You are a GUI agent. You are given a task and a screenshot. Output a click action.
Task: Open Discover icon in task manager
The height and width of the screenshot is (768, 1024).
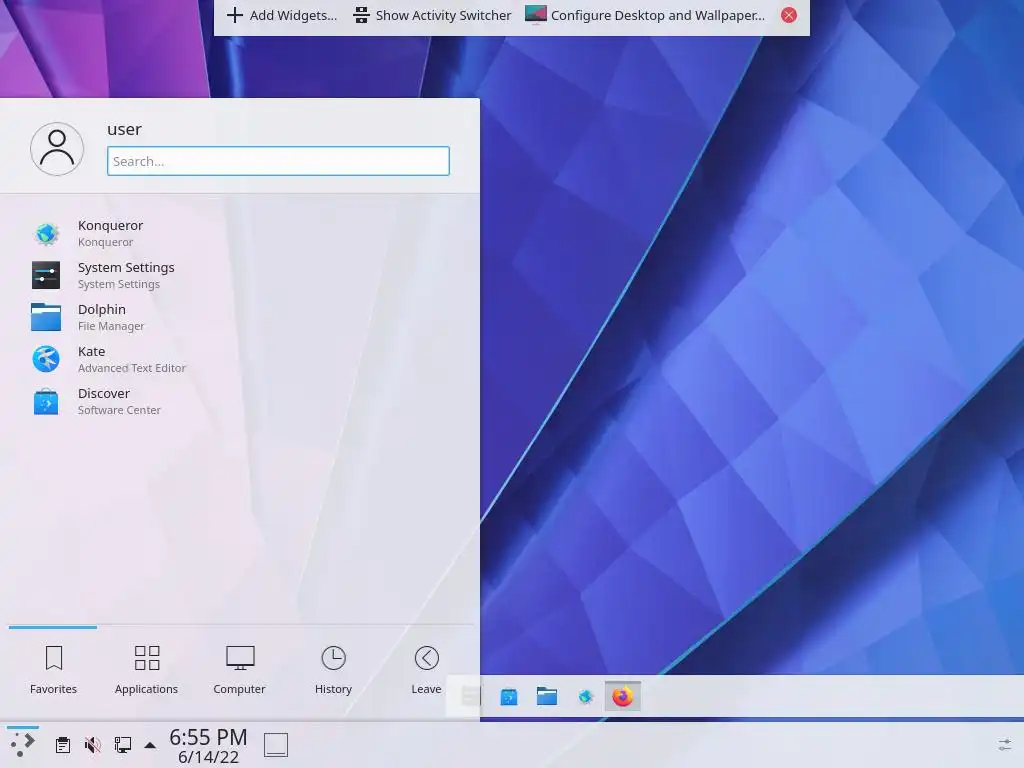pos(509,697)
